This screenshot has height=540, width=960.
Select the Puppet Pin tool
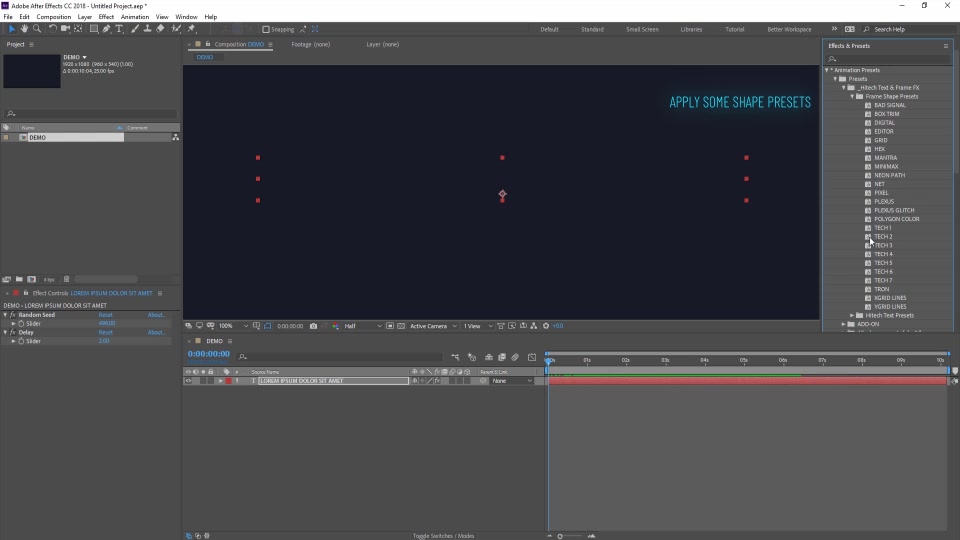(x=191, y=29)
